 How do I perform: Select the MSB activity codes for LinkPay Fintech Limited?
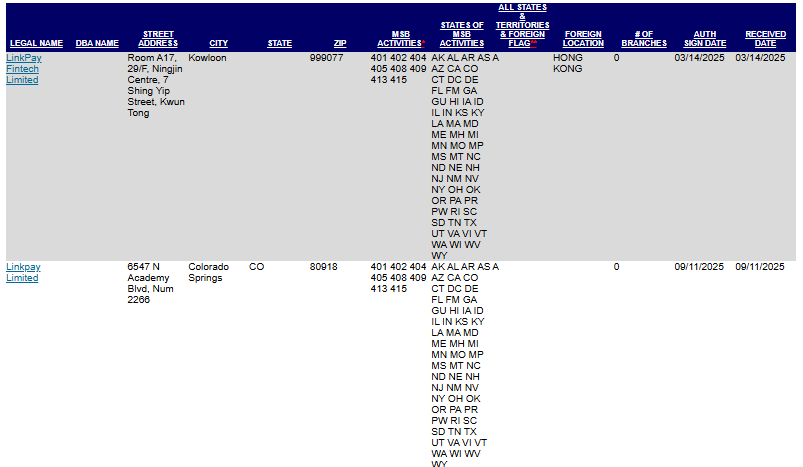click(x=398, y=69)
